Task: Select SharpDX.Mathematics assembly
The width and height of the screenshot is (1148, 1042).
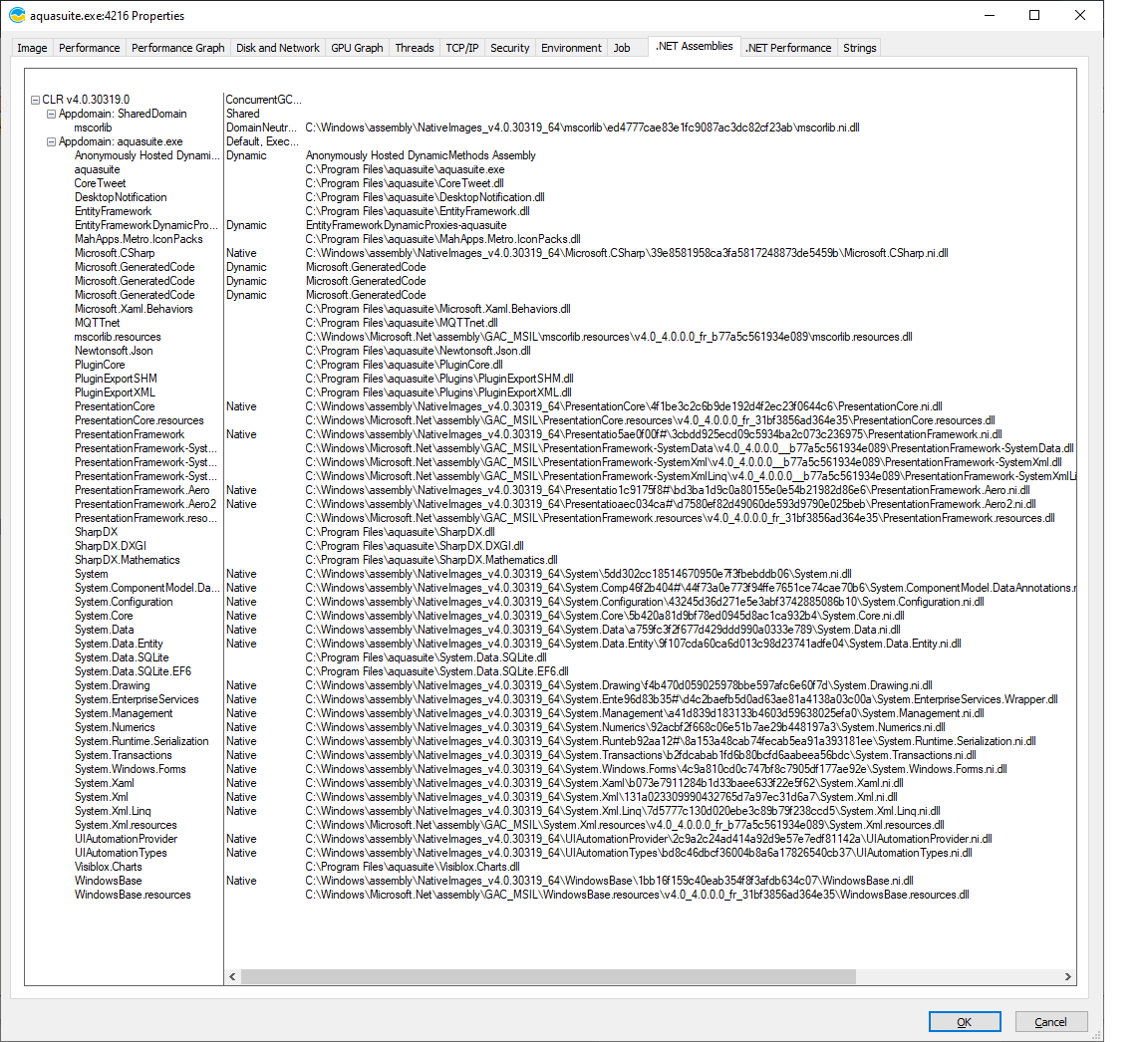Action: tap(128, 560)
